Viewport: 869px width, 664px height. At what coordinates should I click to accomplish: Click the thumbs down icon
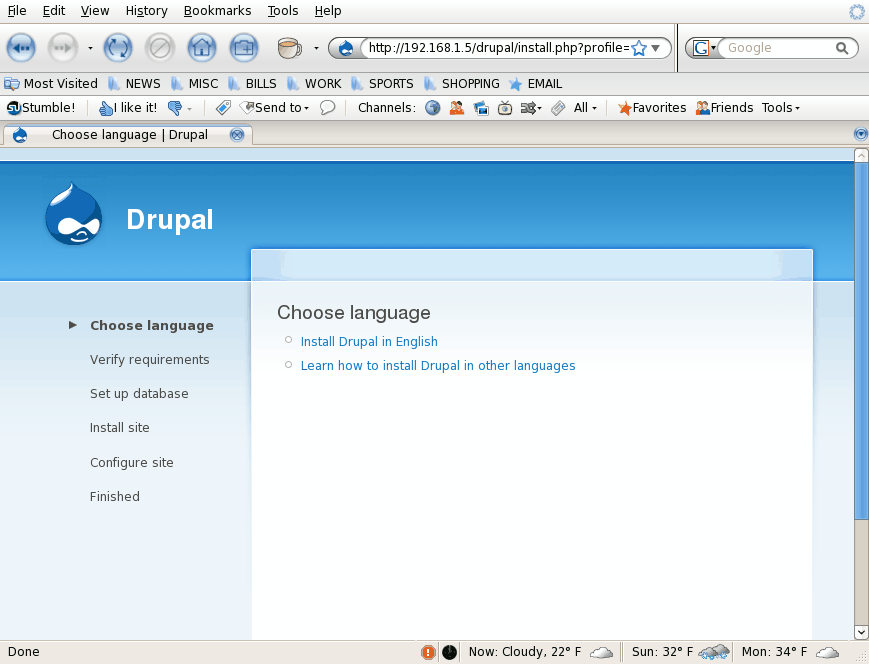tap(175, 108)
